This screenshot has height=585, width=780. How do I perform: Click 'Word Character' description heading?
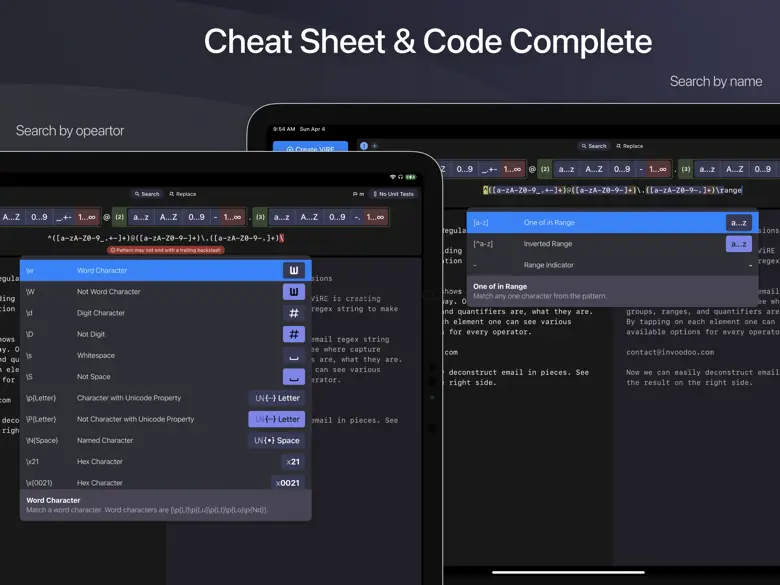point(53,500)
